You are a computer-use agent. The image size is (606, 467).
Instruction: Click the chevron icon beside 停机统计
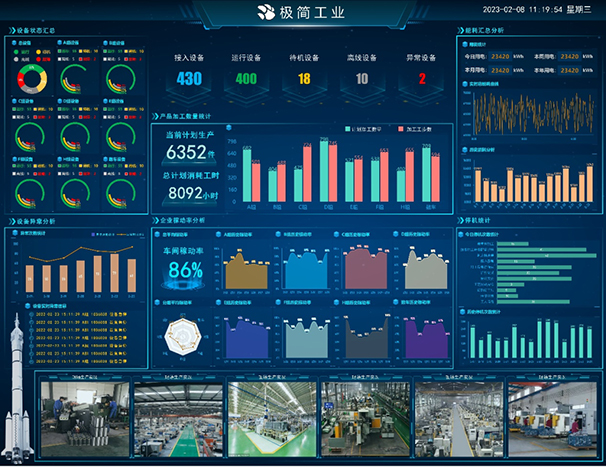(x=460, y=219)
